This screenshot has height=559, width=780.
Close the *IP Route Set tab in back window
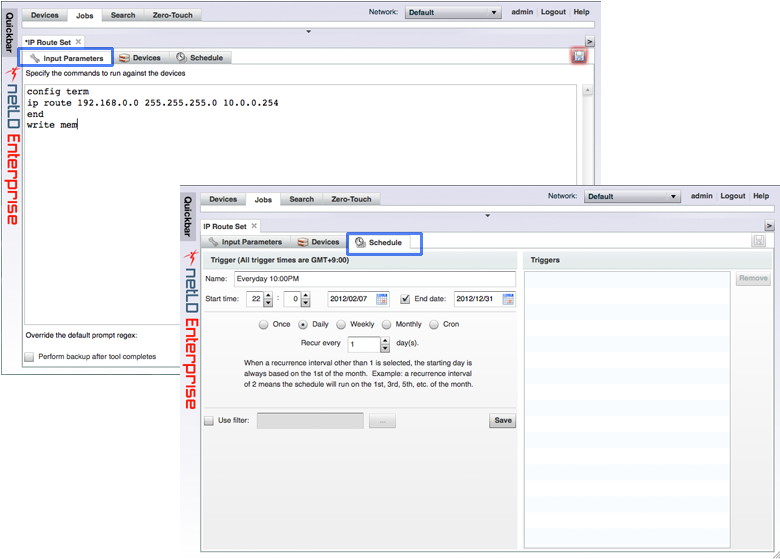[78, 42]
